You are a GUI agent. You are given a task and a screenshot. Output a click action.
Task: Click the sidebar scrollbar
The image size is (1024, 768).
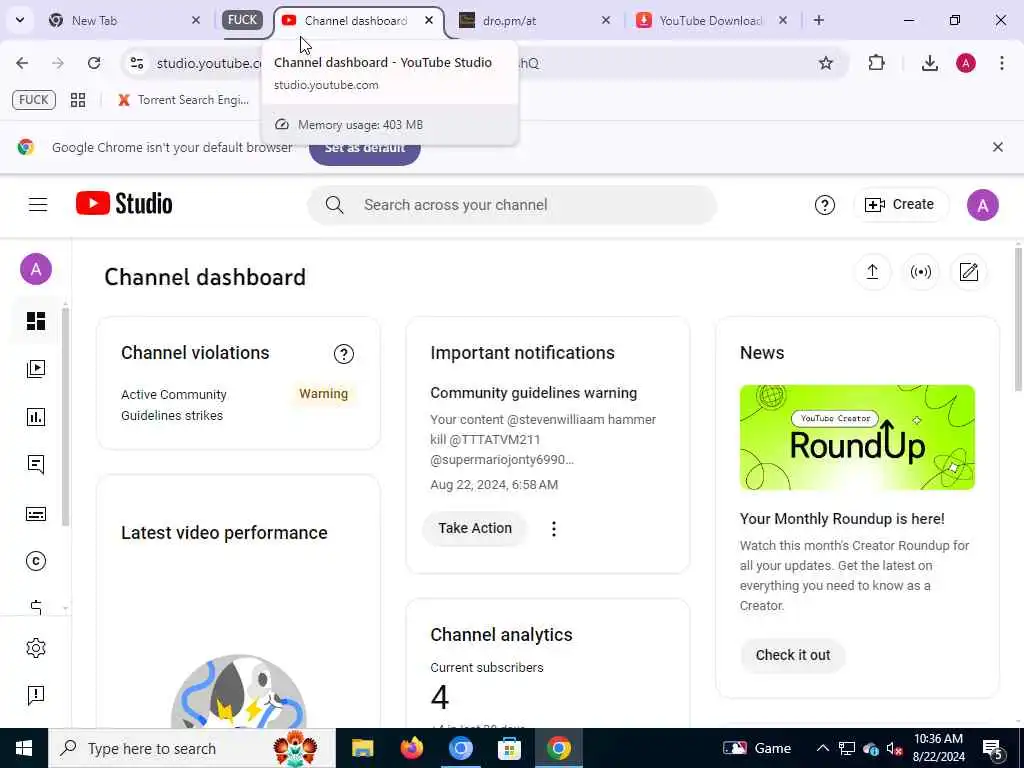65,417
